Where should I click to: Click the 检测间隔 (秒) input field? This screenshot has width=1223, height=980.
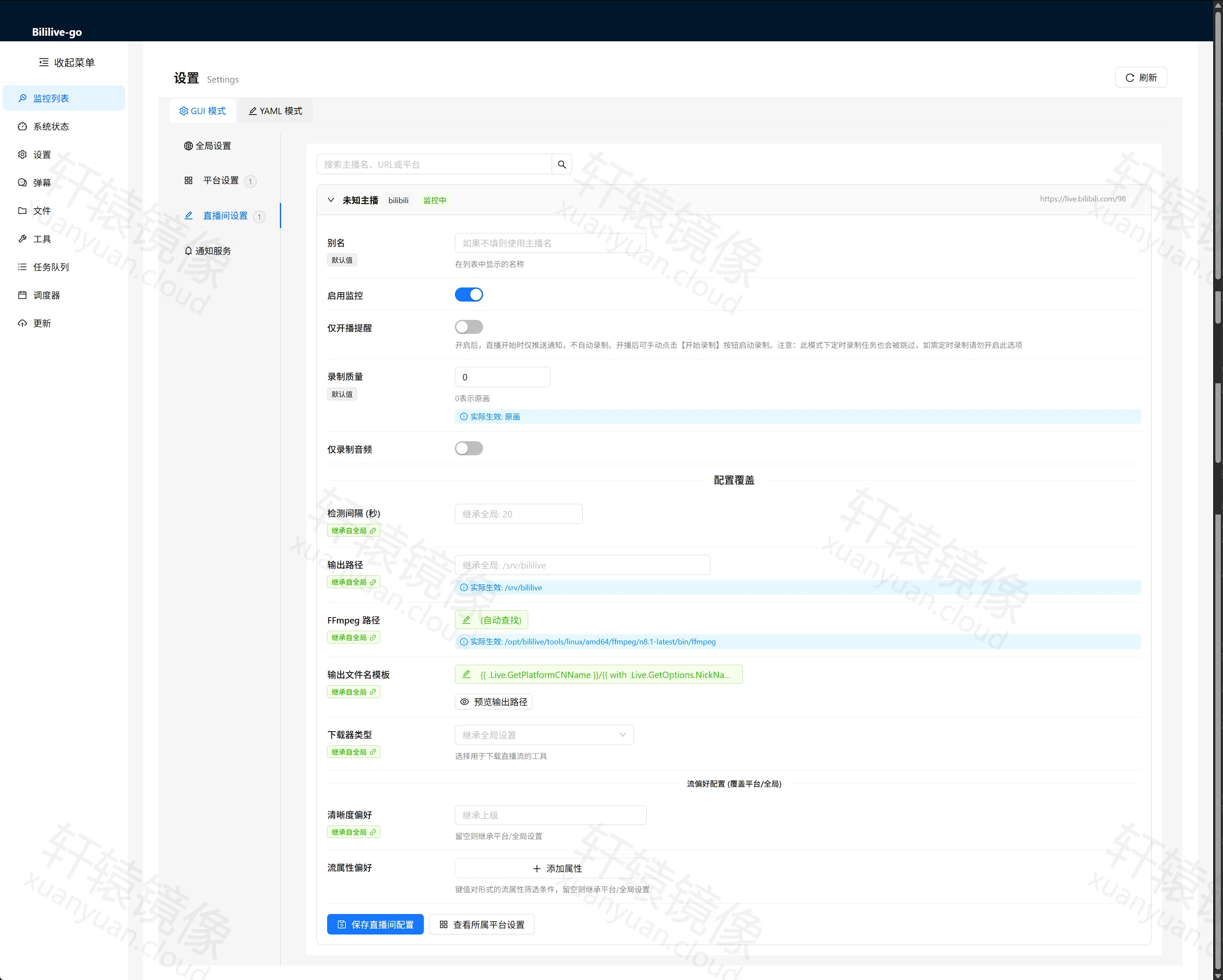pos(518,514)
